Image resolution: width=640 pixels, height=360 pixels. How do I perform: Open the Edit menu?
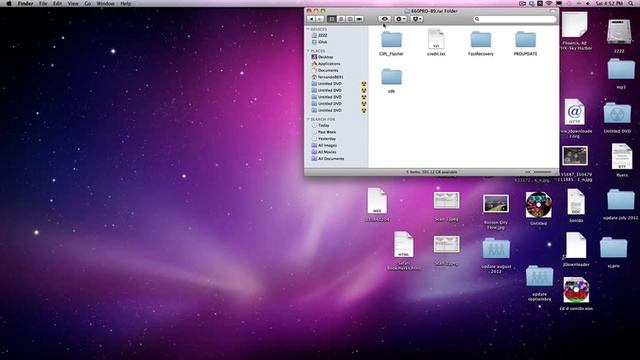pos(57,3)
